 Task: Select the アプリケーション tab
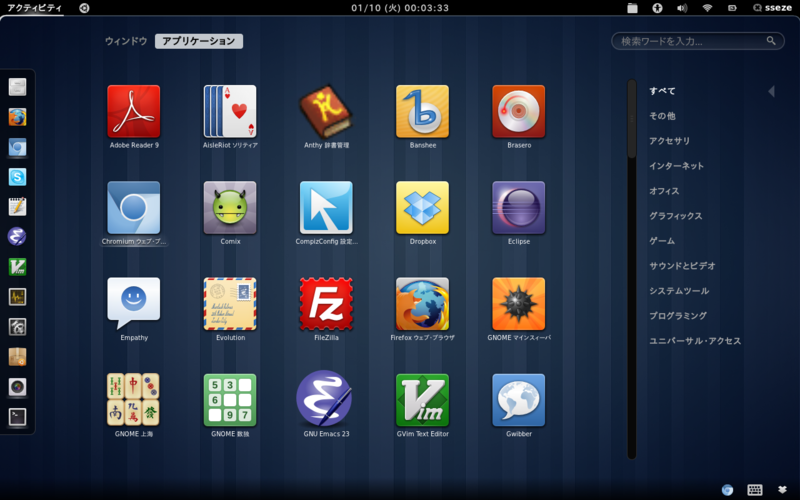click(199, 41)
